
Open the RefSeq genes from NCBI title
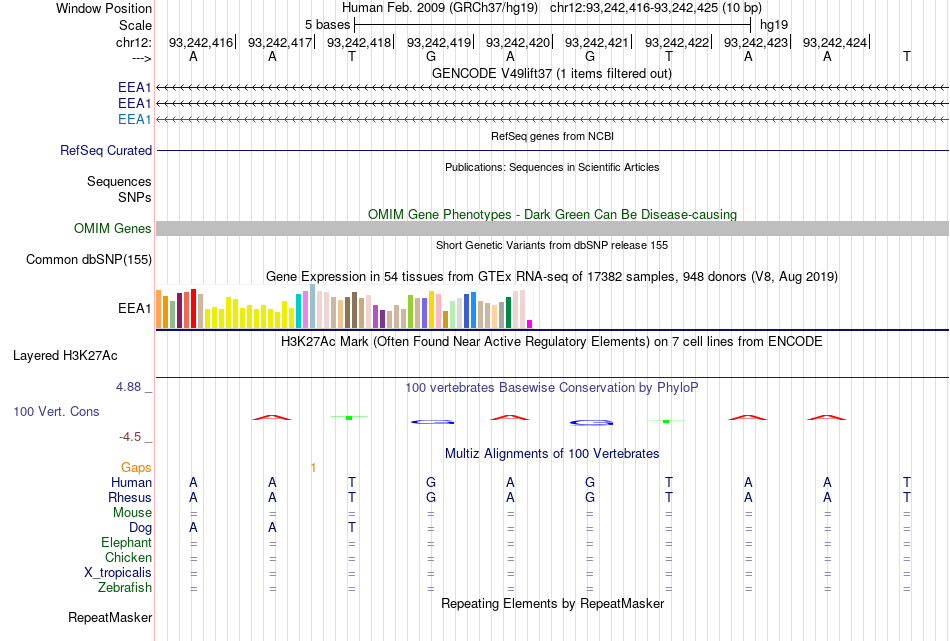pyautogui.click(x=552, y=136)
